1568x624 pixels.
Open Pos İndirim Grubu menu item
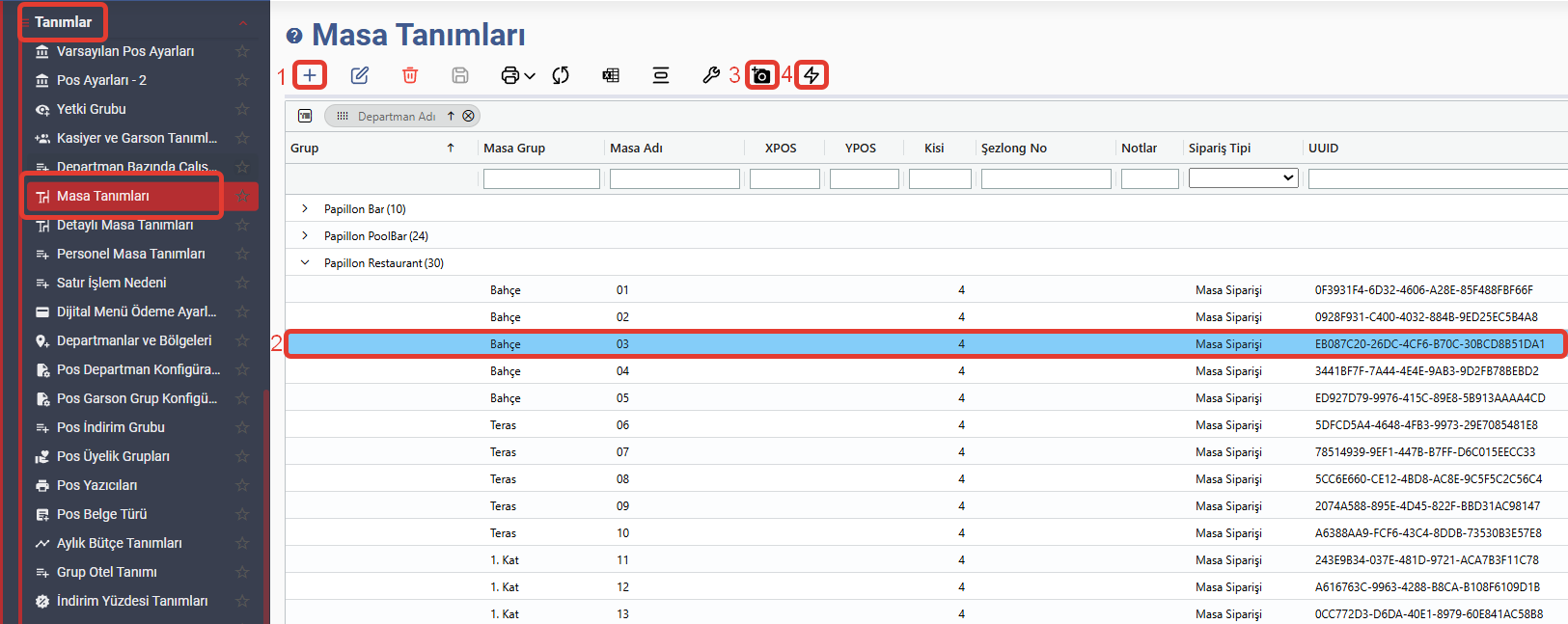[110, 427]
